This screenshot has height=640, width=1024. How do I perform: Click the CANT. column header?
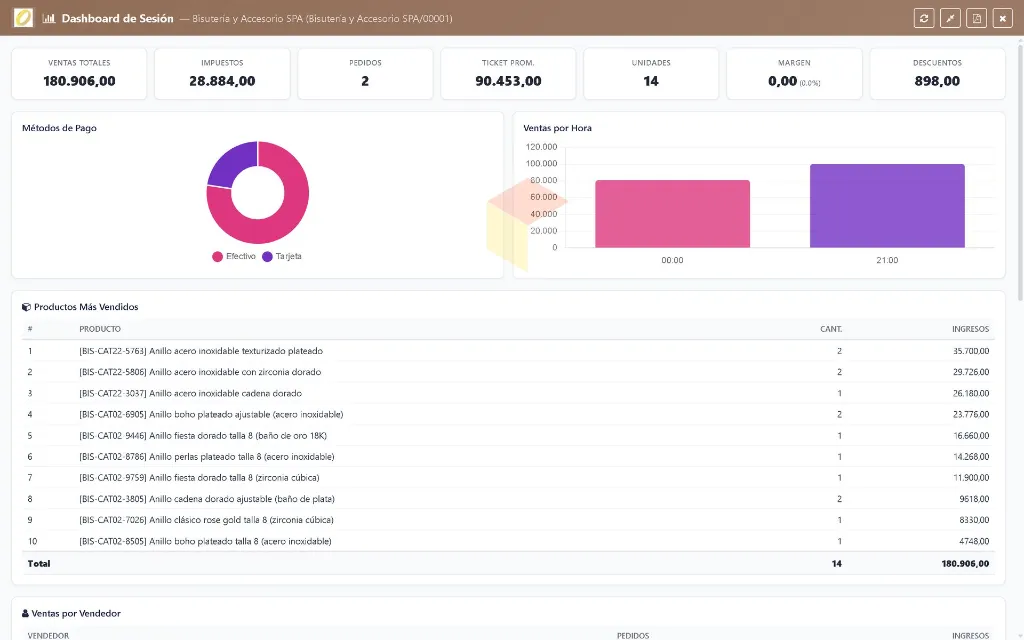coord(831,329)
